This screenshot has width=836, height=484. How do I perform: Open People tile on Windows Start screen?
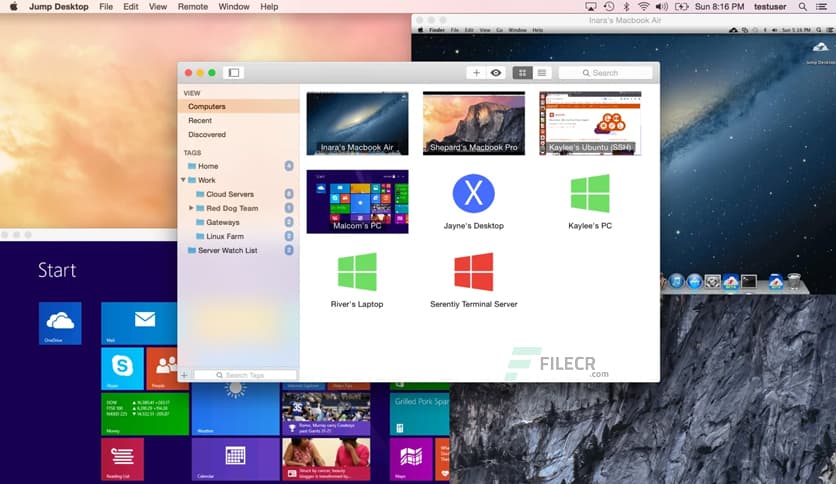click(x=162, y=368)
